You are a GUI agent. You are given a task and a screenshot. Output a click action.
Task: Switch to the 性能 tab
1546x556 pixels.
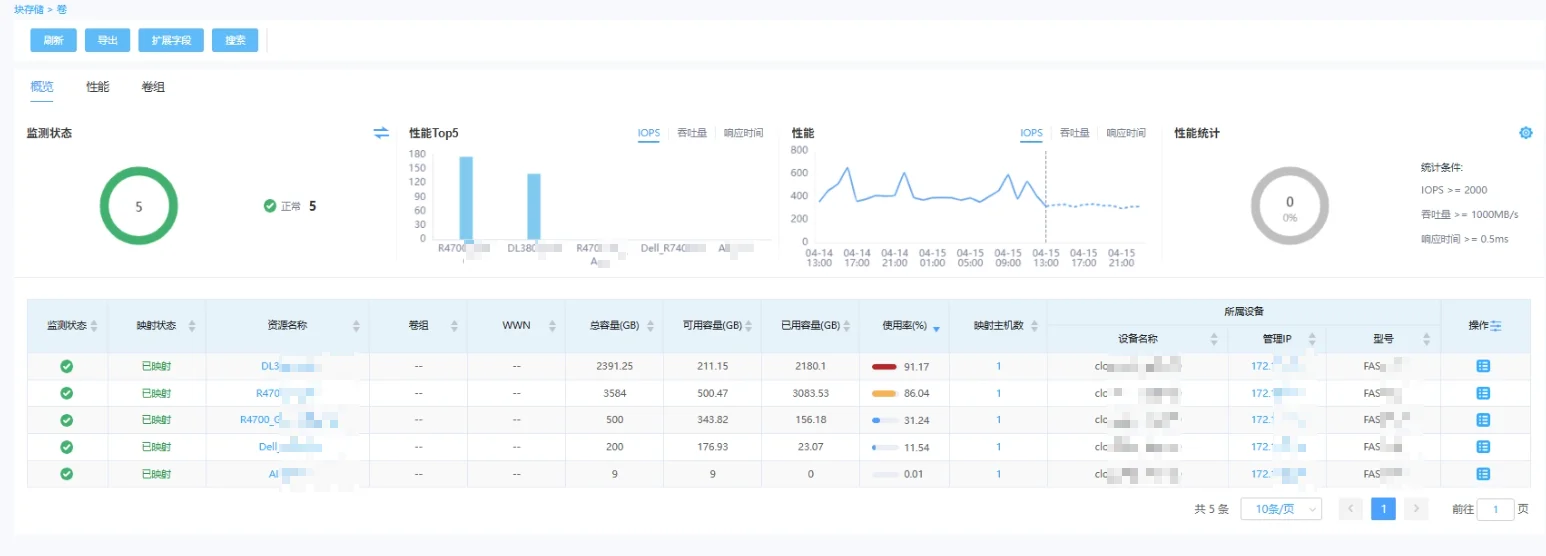[98, 87]
